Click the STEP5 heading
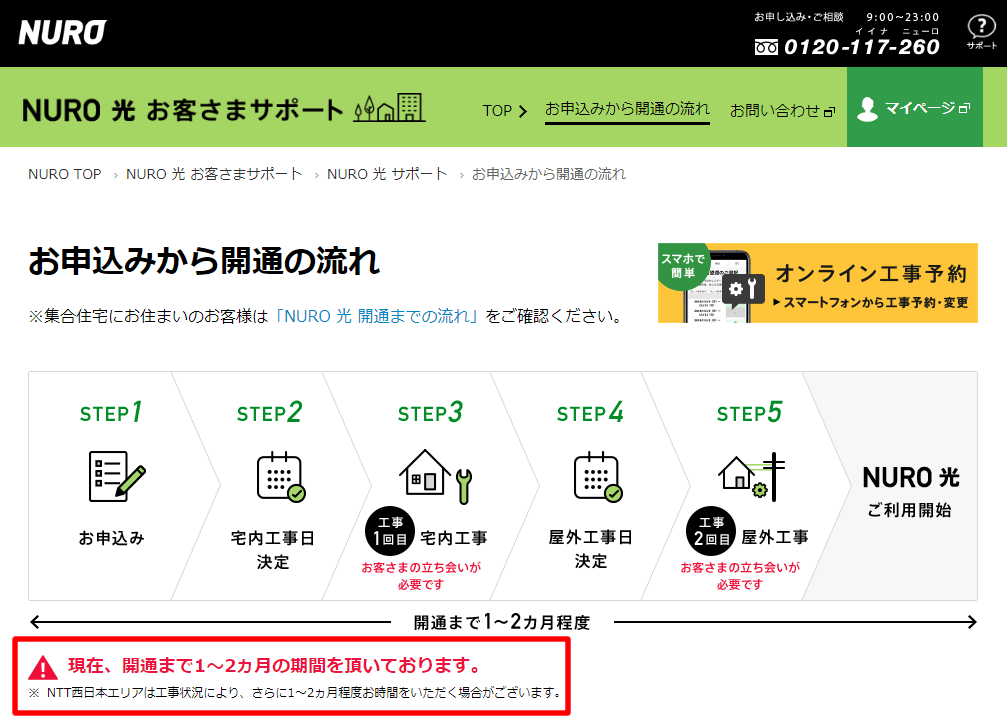 tap(749, 412)
